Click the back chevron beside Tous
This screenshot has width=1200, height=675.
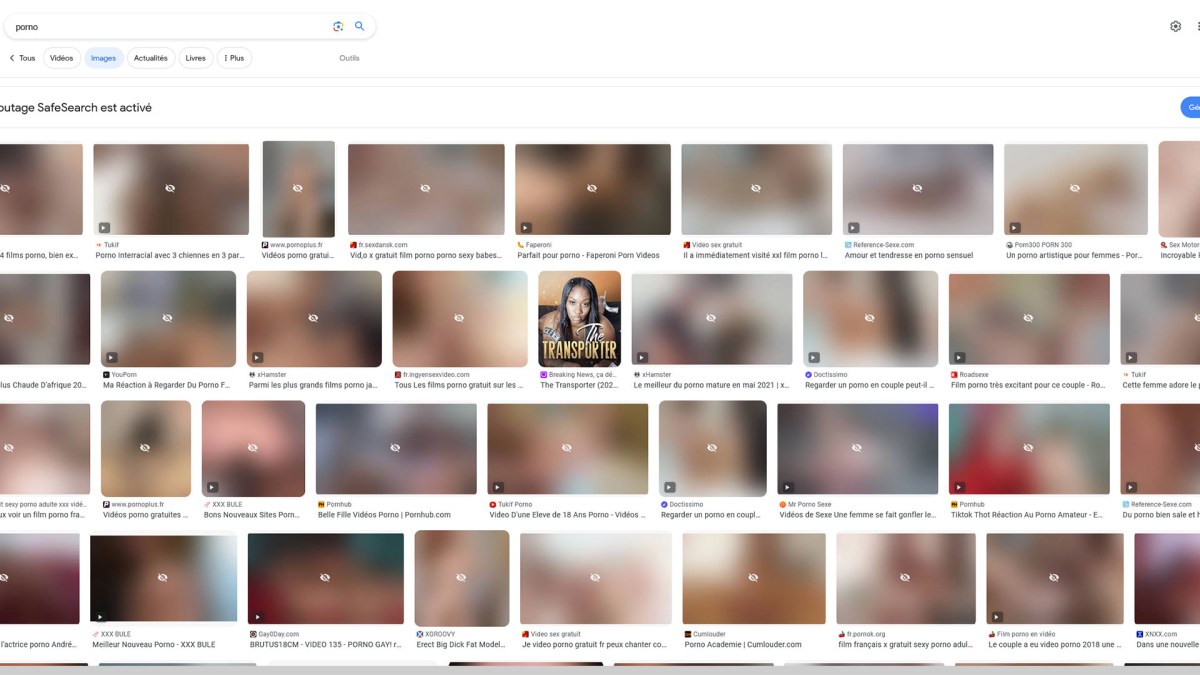12,58
